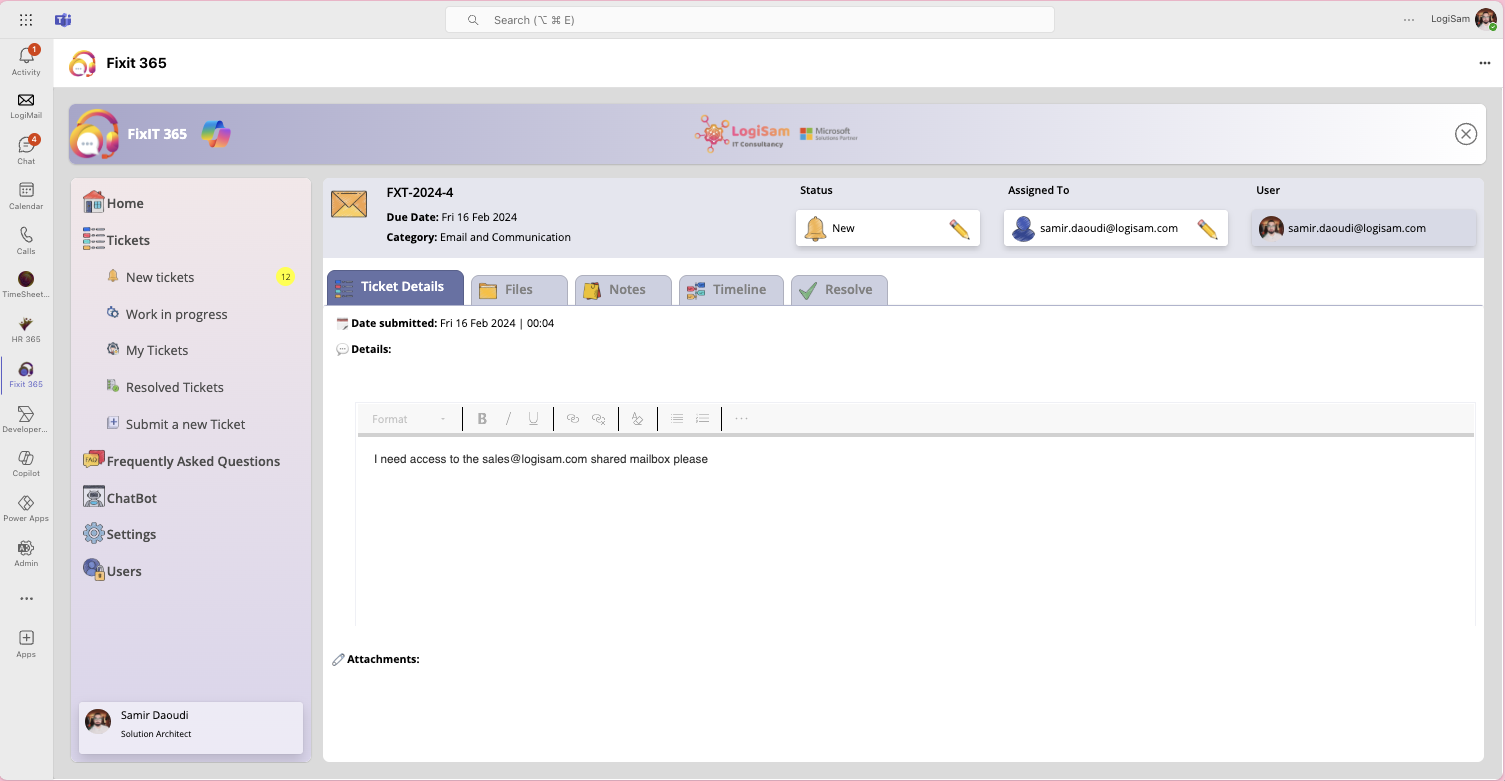Click the pencil icon to edit Status
The height and width of the screenshot is (781, 1505).
pyautogui.click(x=959, y=229)
